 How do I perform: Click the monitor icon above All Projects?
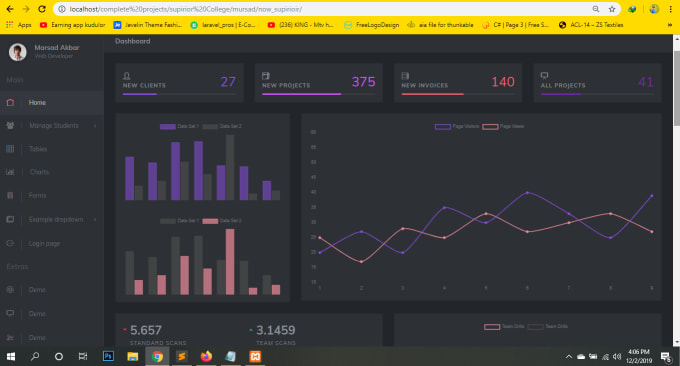(544, 76)
